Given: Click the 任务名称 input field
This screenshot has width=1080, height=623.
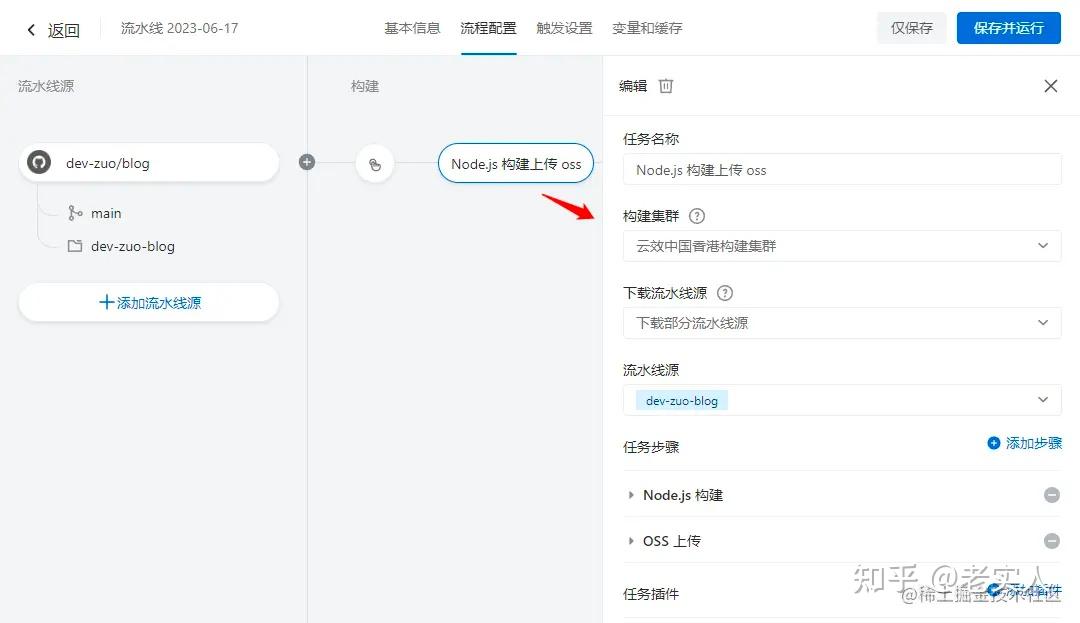Looking at the screenshot, I should 841,169.
